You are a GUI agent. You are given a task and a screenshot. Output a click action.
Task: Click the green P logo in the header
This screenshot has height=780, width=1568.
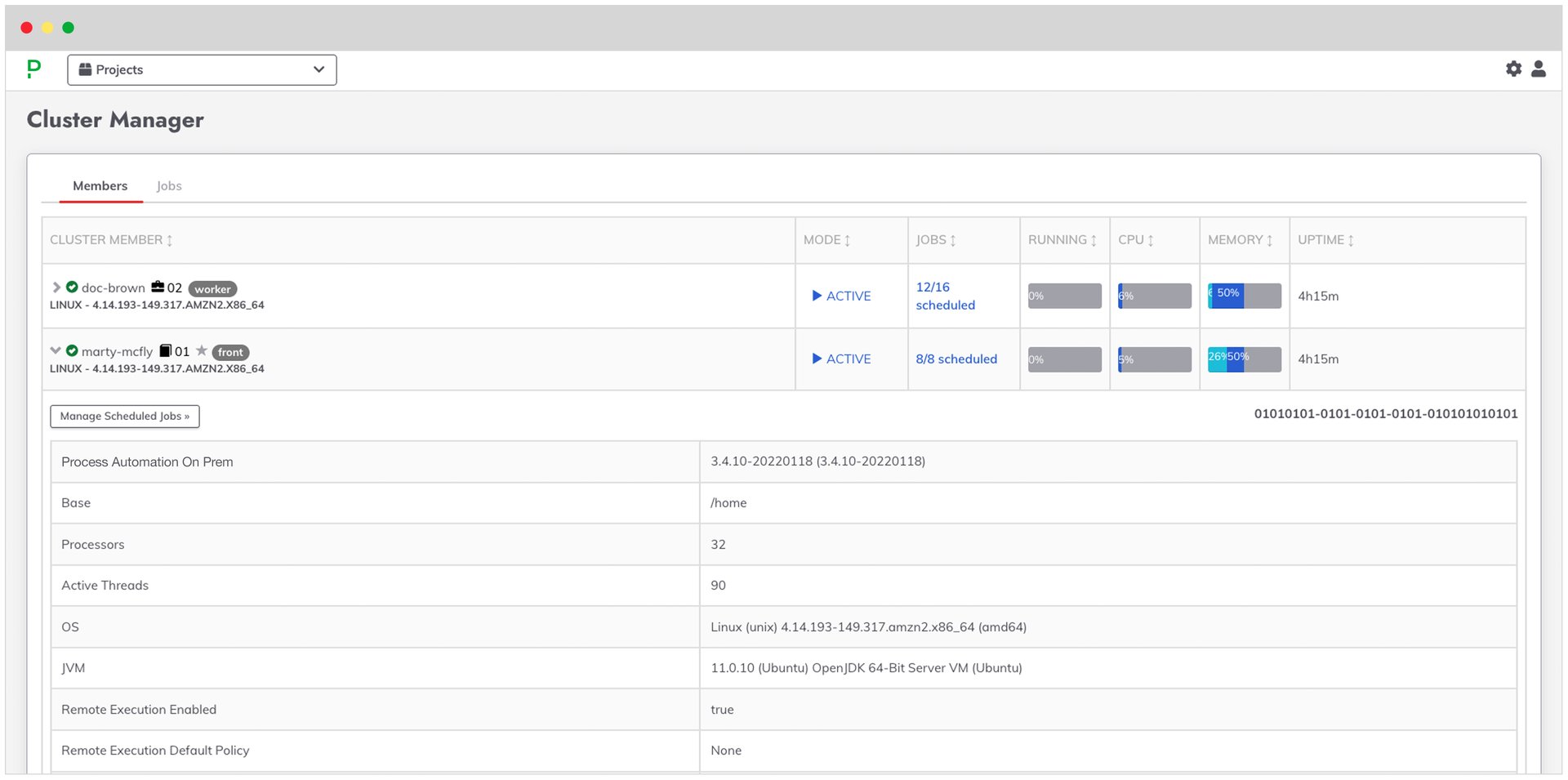tap(33, 69)
